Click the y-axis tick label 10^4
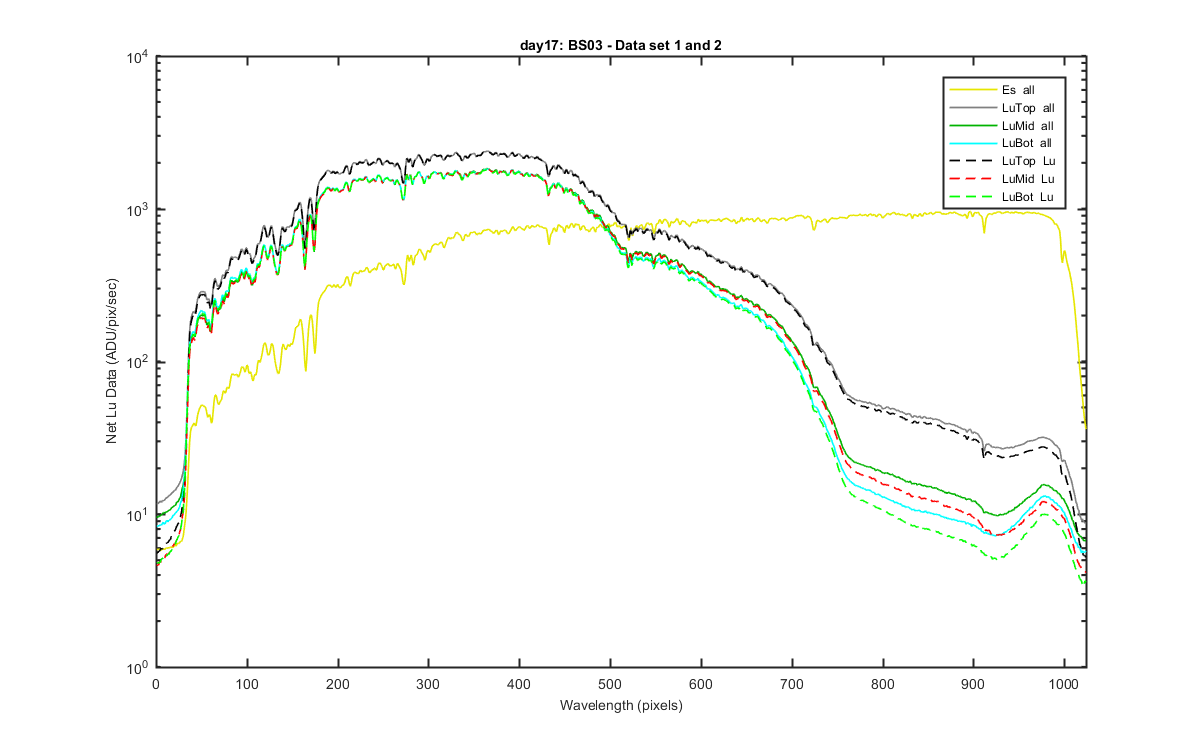 coord(136,55)
